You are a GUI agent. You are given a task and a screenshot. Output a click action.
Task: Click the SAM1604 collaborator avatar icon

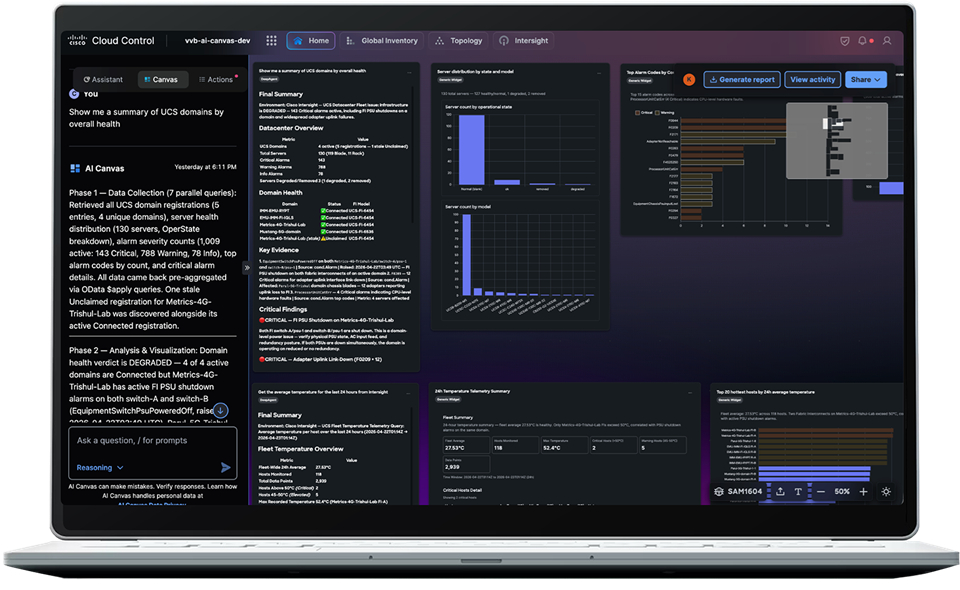[719, 491]
